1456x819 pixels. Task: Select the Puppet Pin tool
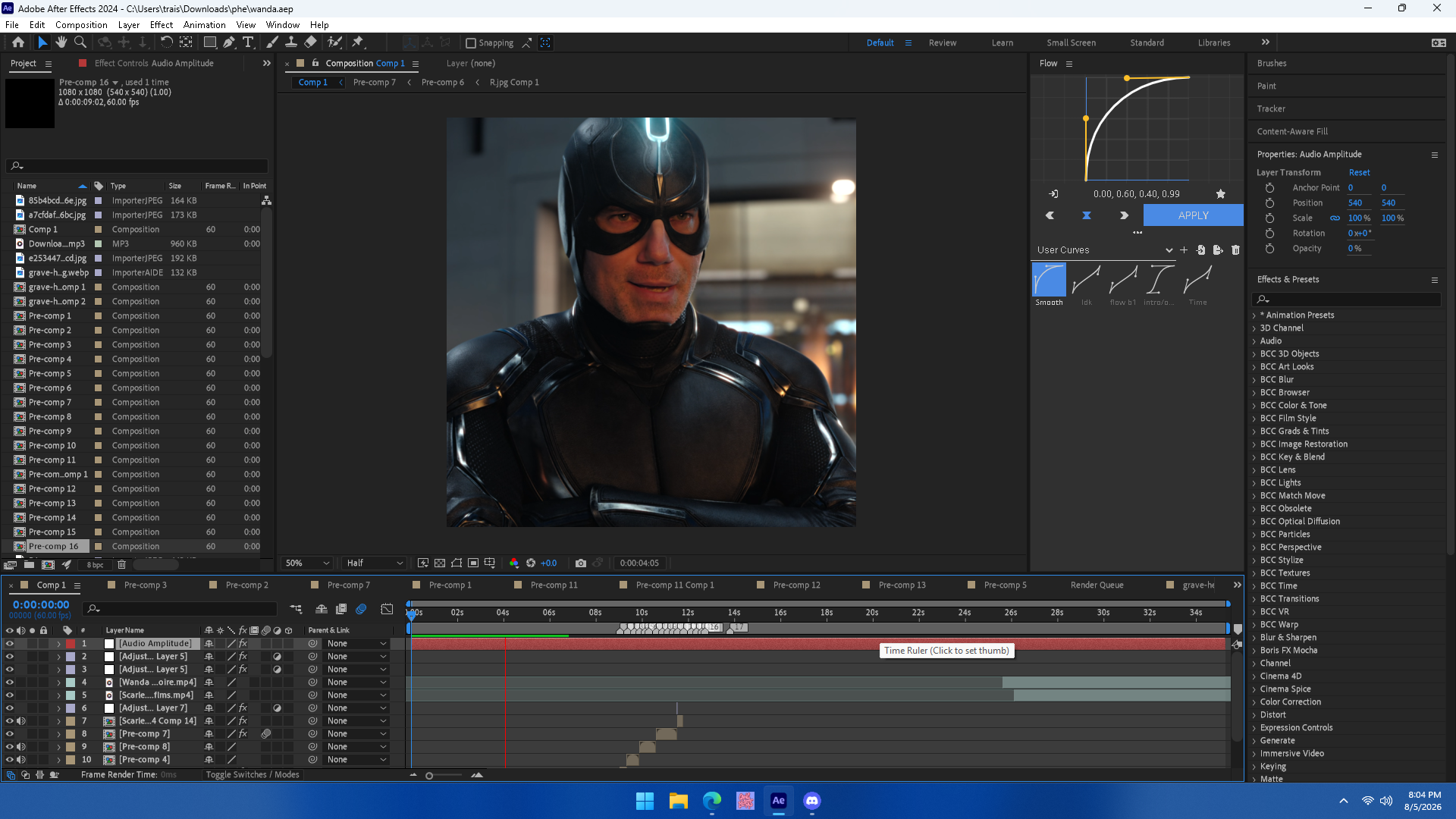[x=358, y=42]
